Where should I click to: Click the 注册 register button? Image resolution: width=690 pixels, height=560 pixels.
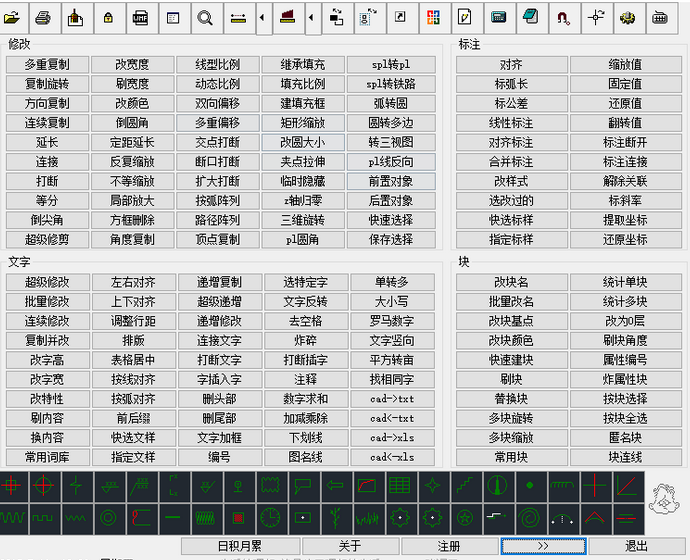tap(450, 546)
